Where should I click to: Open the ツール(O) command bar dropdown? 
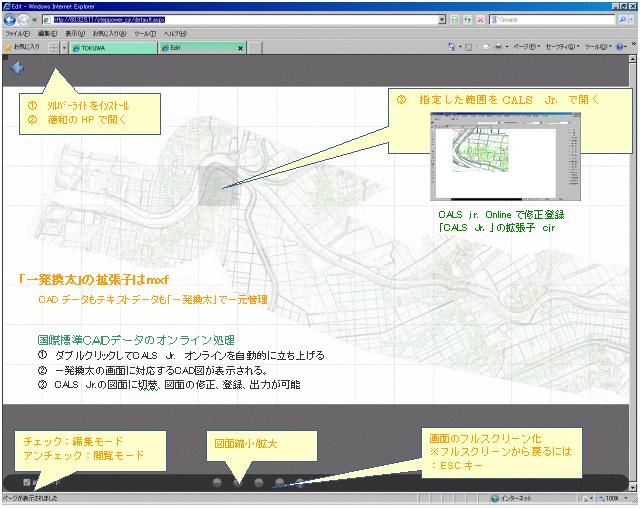(598, 47)
